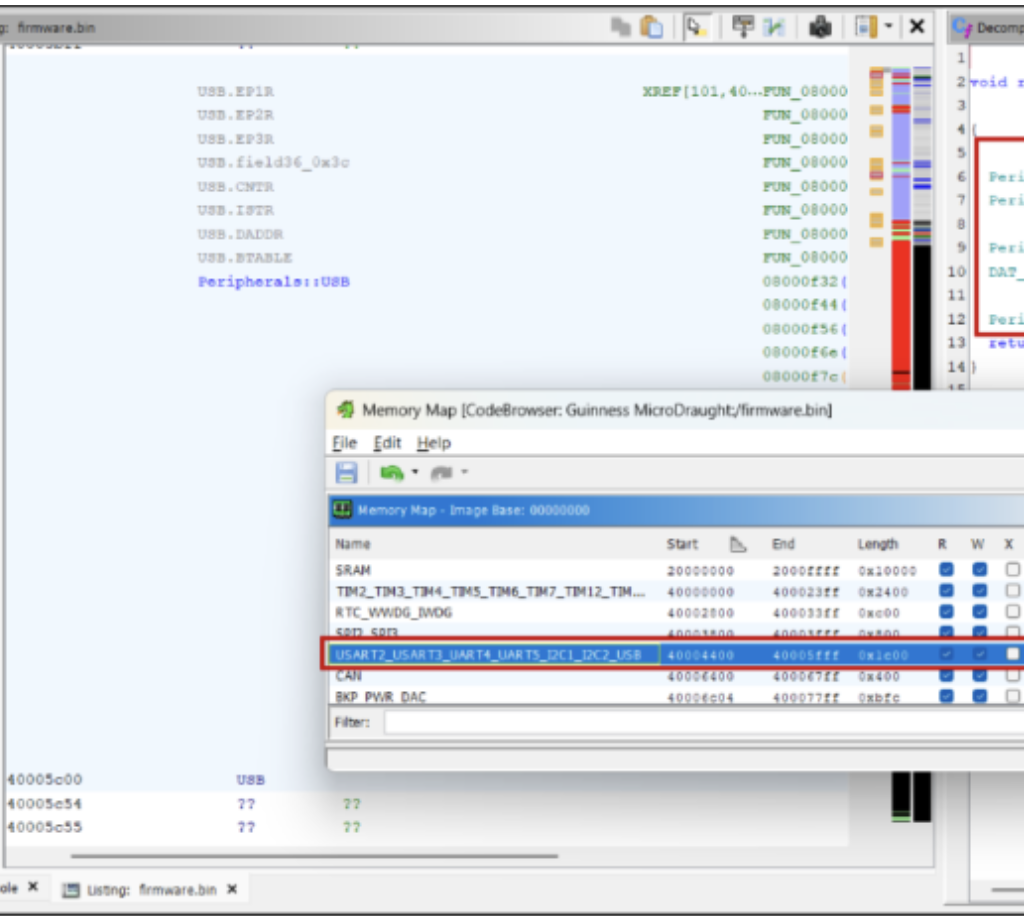Open the Edit menu in Memory Map
This screenshot has height=919, width=1024.
387,443
